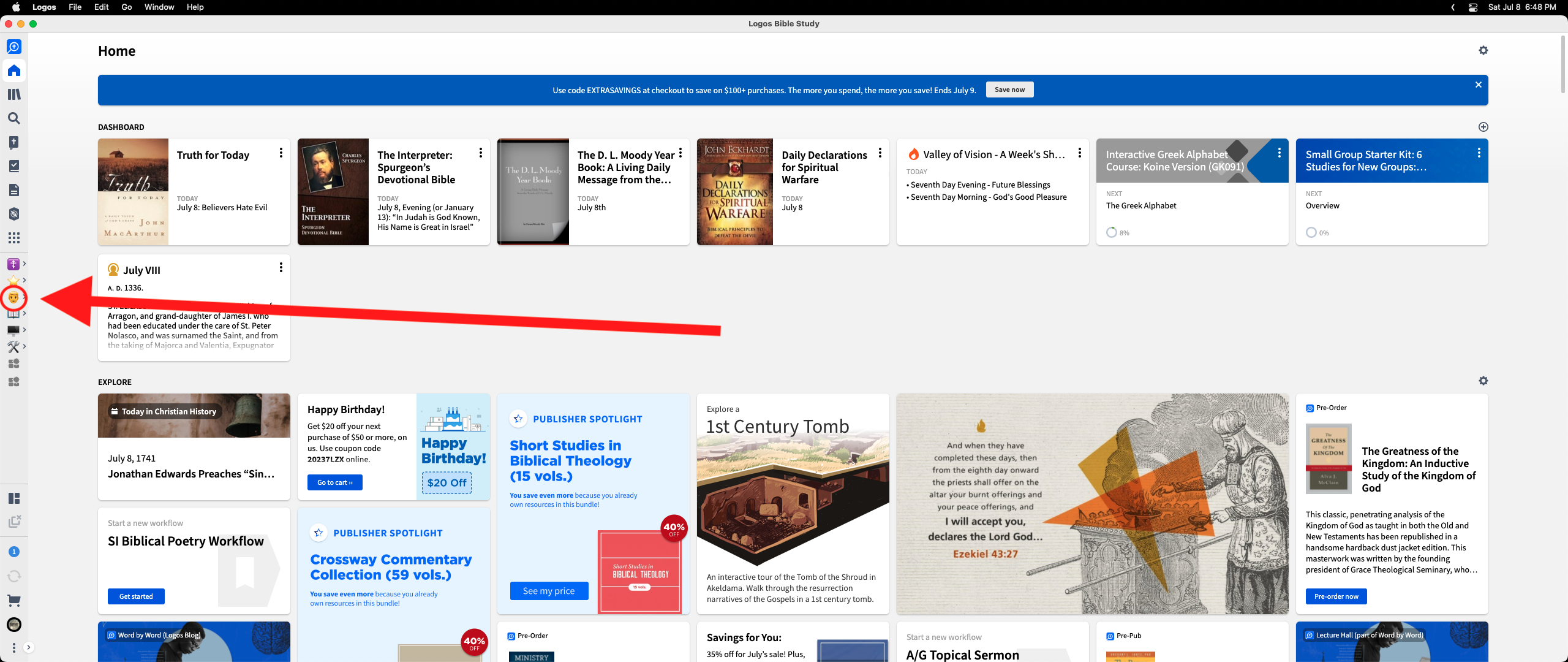Open the hexagon Tools icon in sidebar
1568x662 pixels.
pyautogui.click(x=13, y=214)
